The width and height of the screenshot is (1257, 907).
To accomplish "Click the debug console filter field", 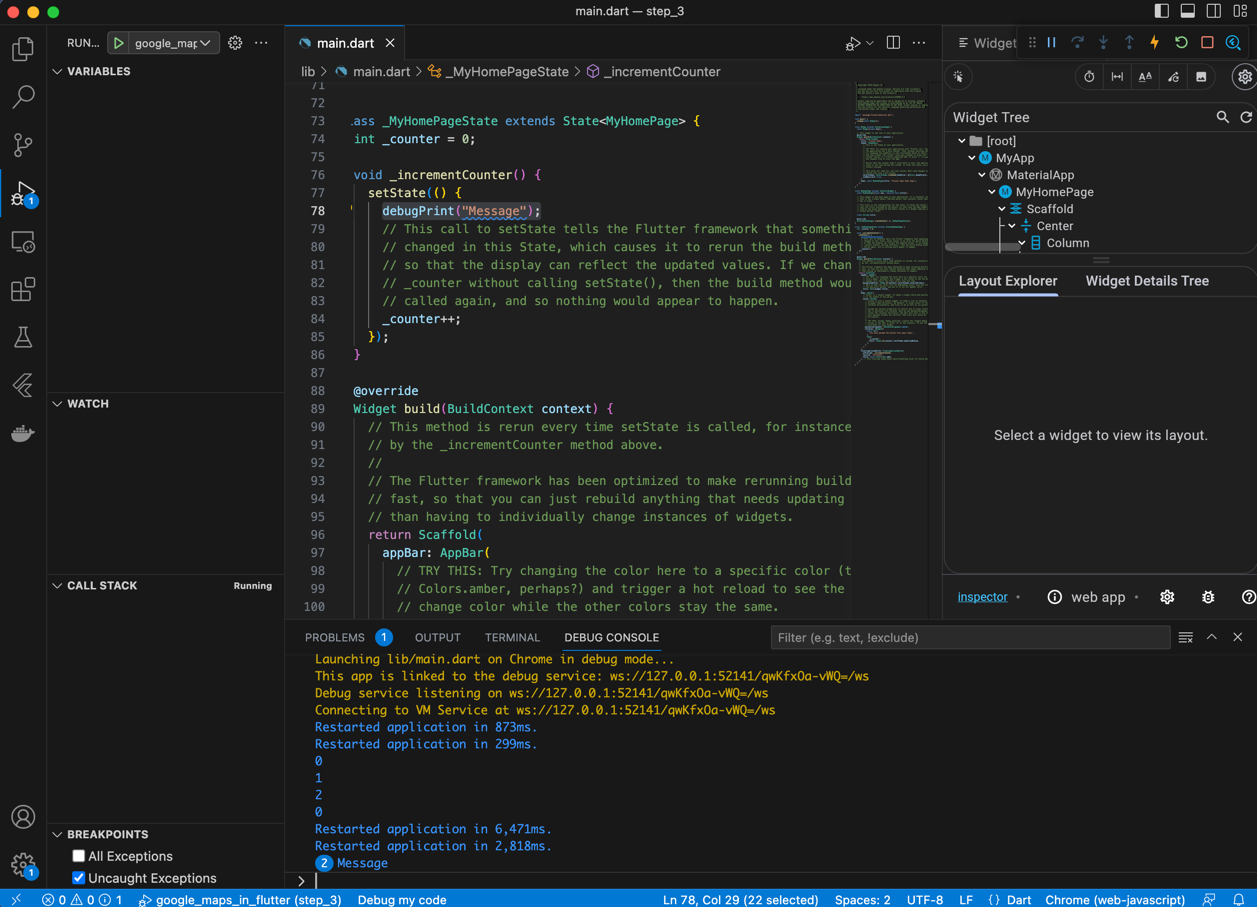I will (969, 637).
